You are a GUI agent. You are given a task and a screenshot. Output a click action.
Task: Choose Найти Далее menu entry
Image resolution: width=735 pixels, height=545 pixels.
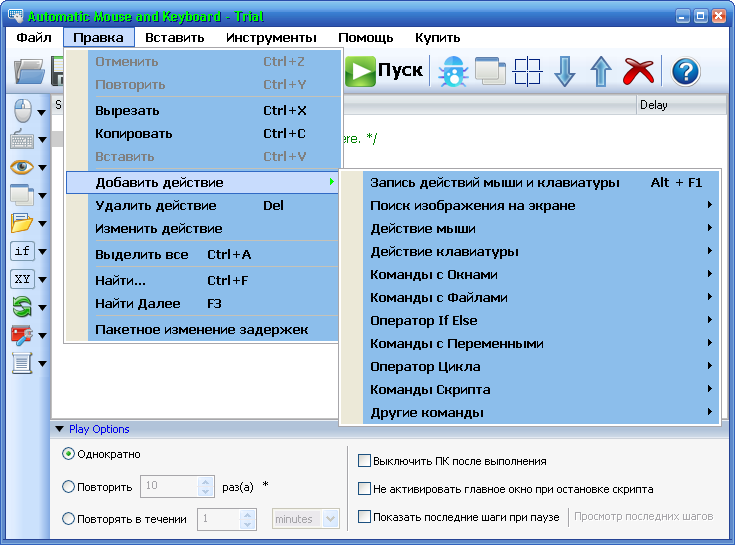202,303
